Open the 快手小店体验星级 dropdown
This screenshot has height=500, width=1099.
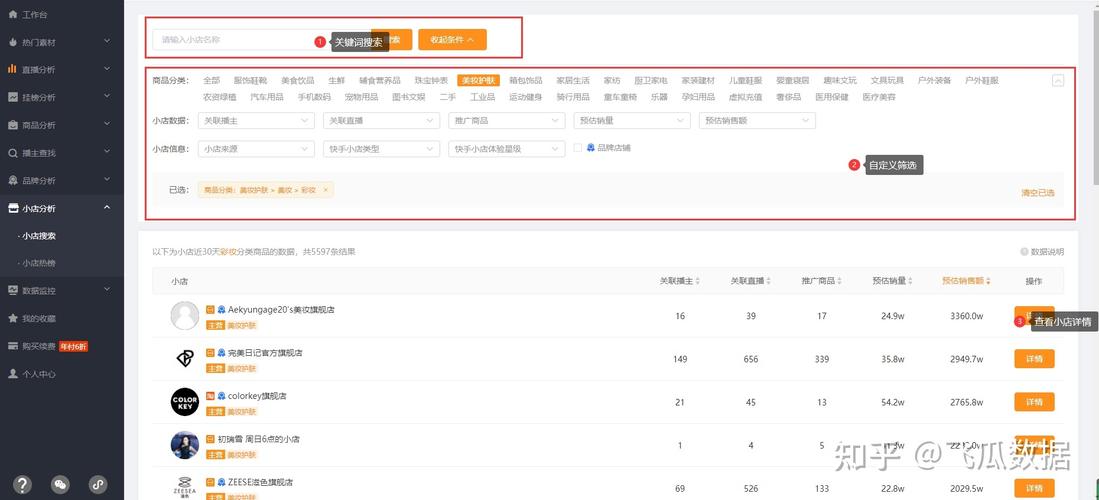coord(507,149)
